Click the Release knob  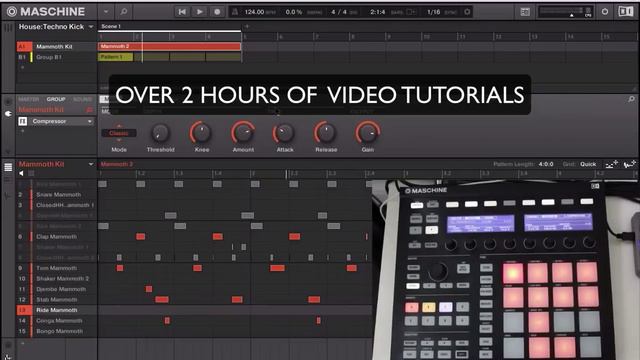326,133
